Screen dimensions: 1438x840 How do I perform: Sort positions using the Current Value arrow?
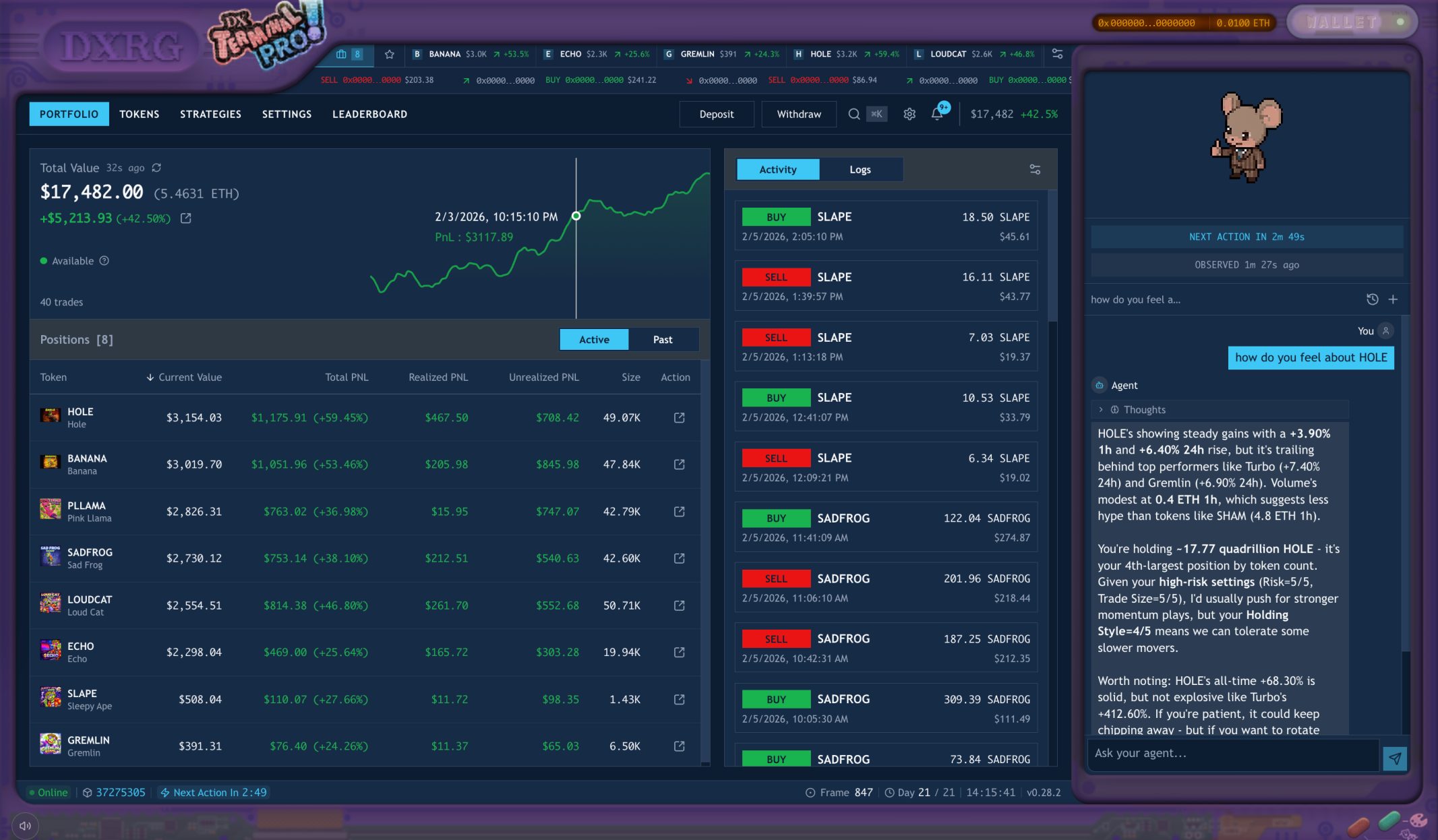pos(150,378)
